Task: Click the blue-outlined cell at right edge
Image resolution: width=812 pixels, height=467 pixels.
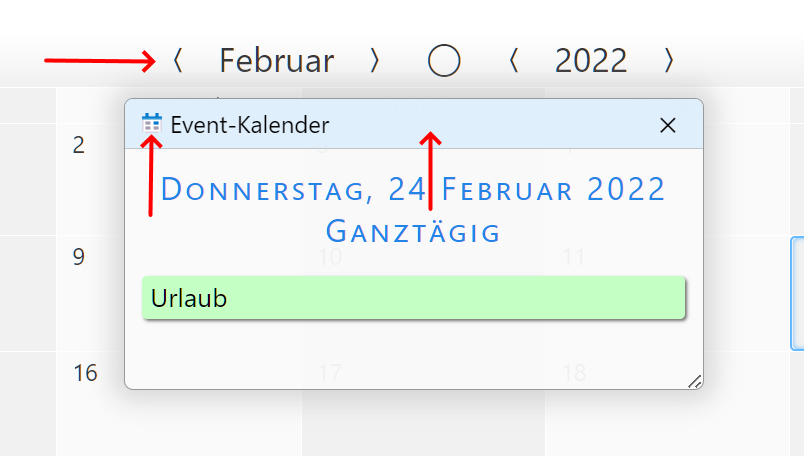Action: point(797,293)
